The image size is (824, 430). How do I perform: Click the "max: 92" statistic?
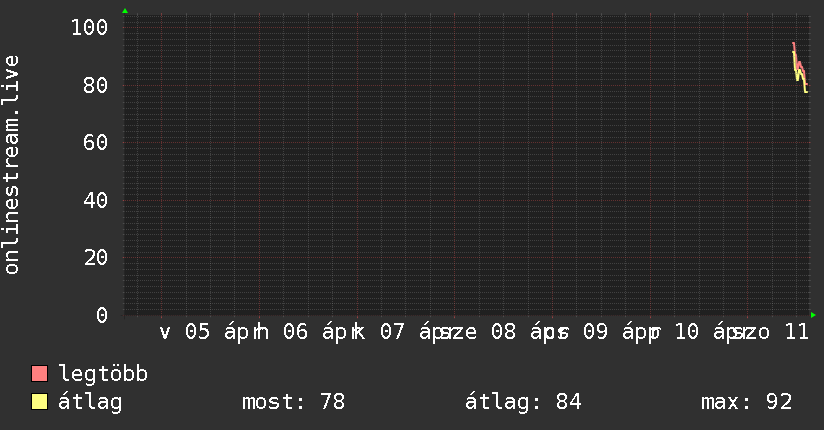(x=746, y=402)
